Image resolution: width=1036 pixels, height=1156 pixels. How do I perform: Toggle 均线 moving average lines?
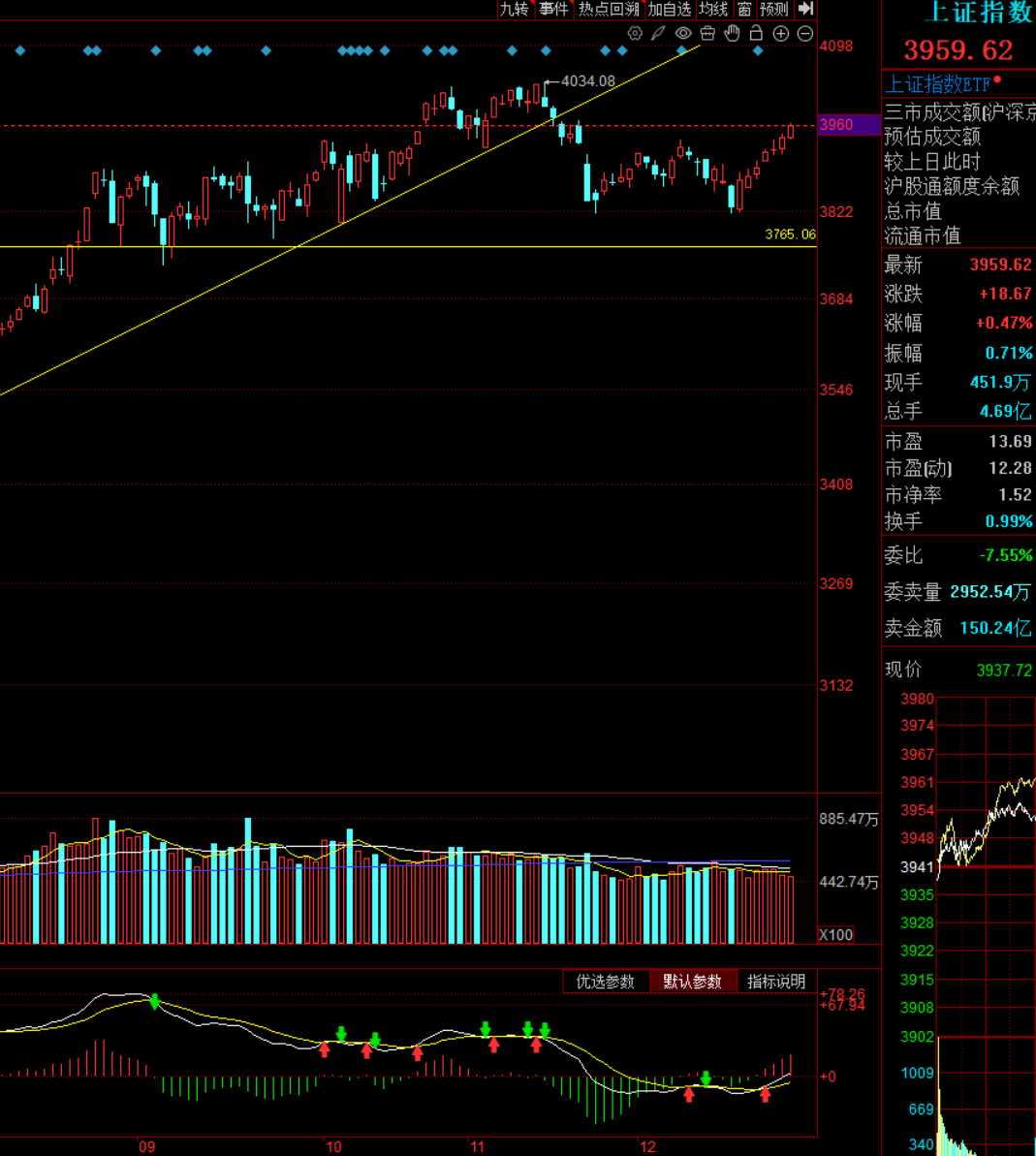coord(713,9)
